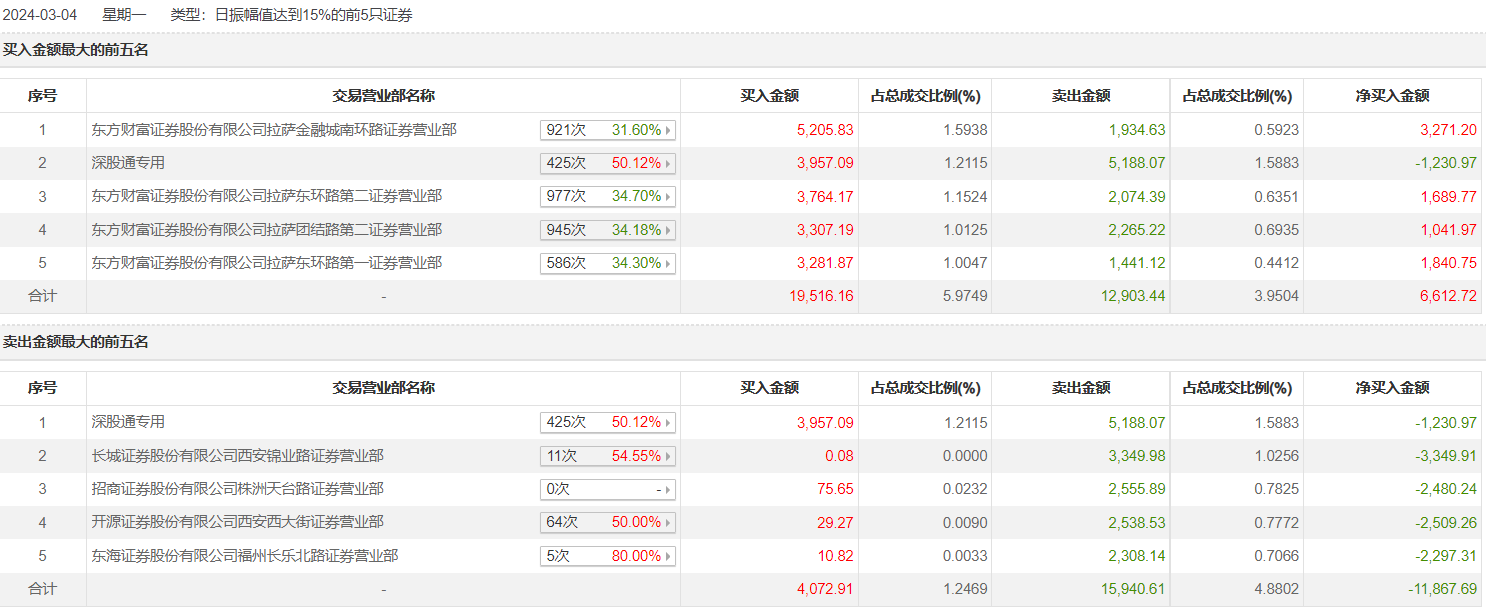
Task: Click 深股通专用 in the buy table
Action: click(128, 163)
